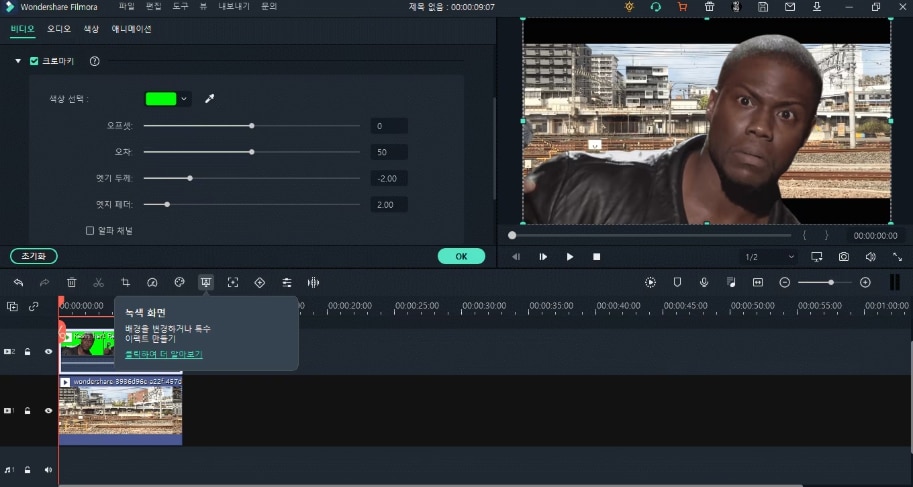This screenshot has width=913, height=487.
Task: Click the 오프셋 slider handle
Action: click(x=251, y=126)
